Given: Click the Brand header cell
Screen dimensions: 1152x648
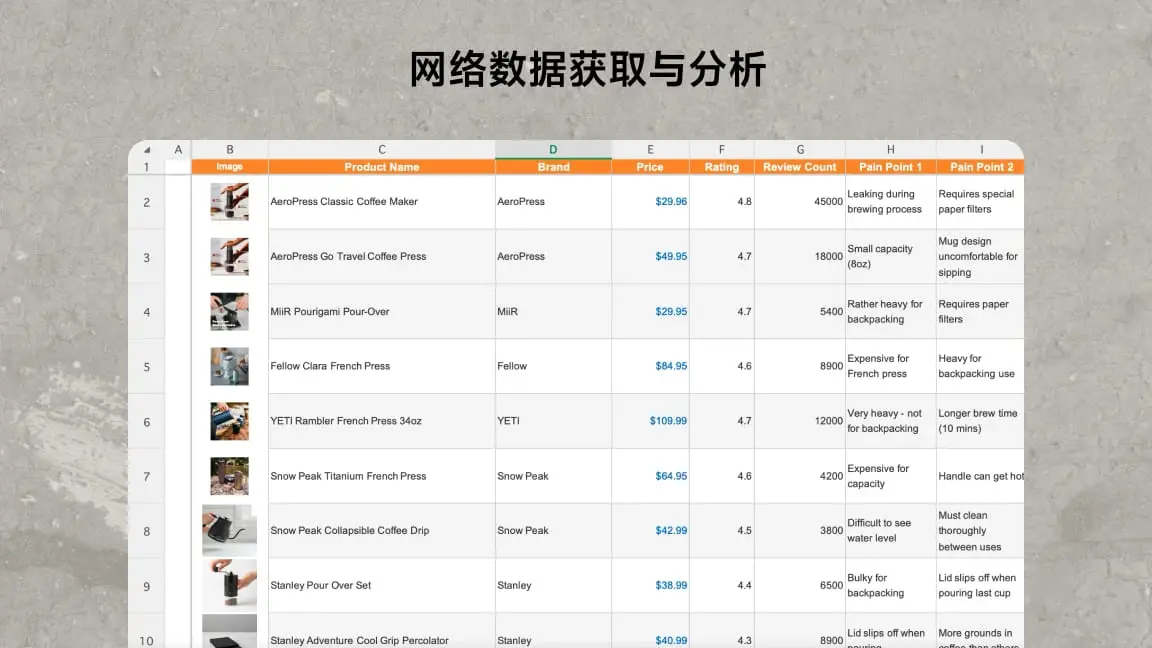Looking at the screenshot, I should pyautogui.click(x=553, y=167).
